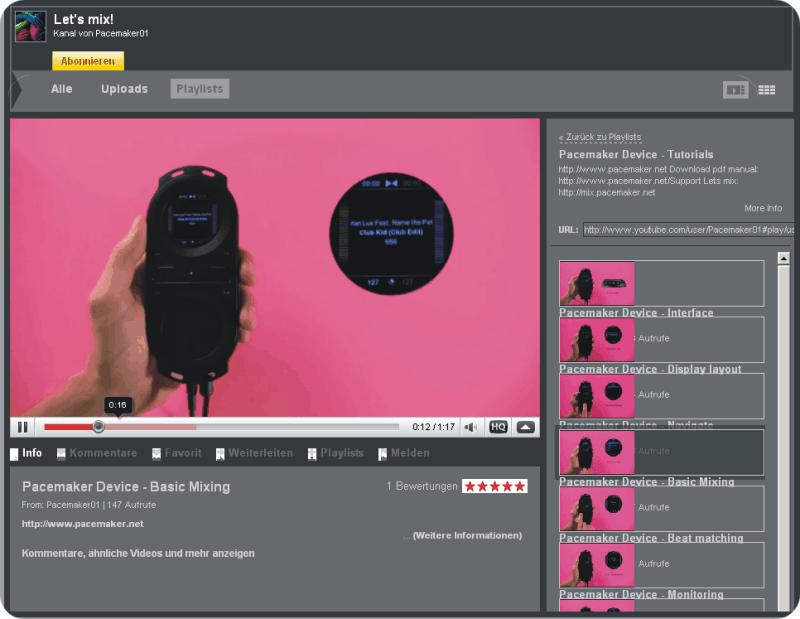This screenshot has height=619, width=800.
Task: Mute the video volume speaker icon
Action: [471, 427]
